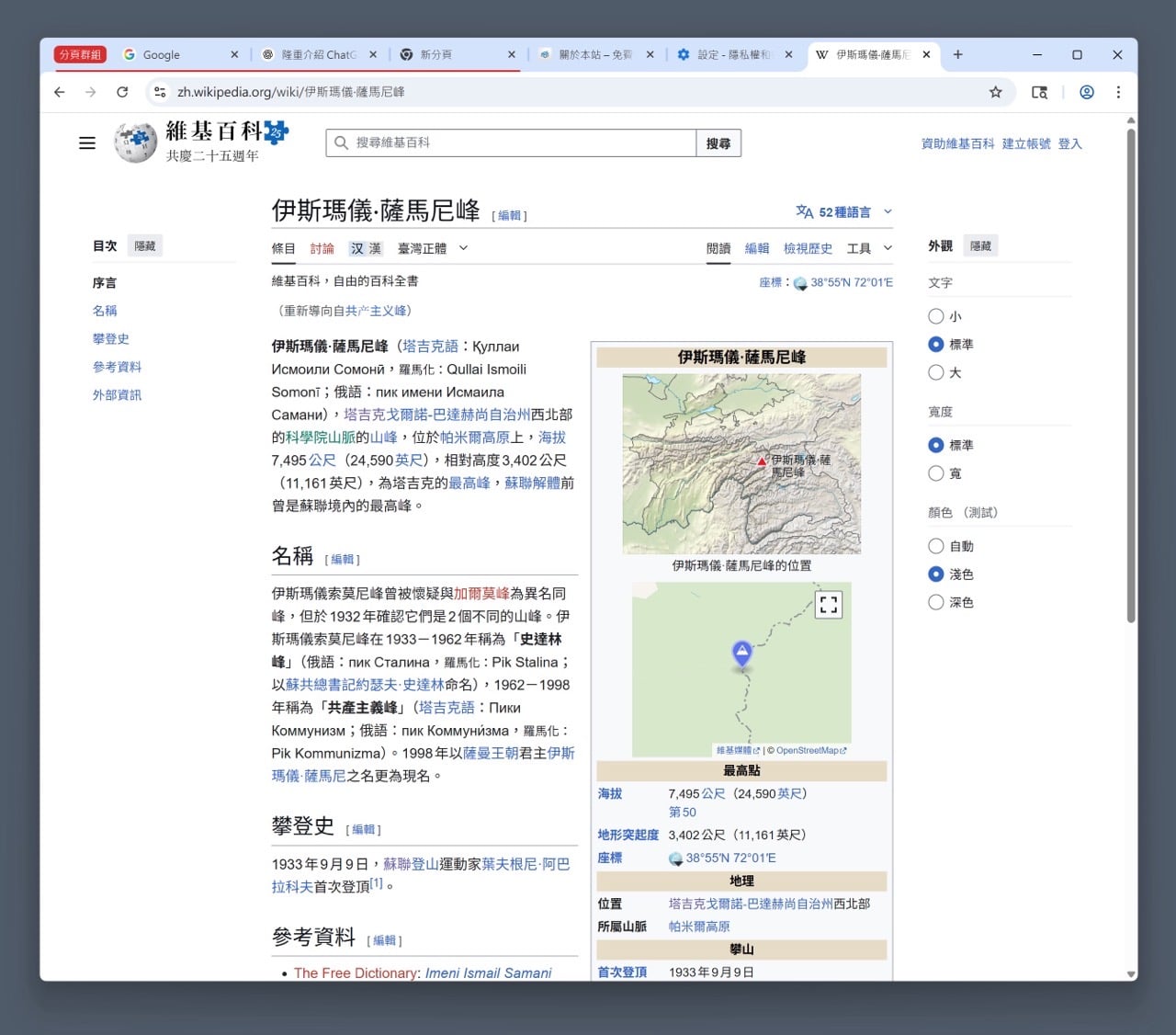Viewport: 1176px width, 1035px height.
Task: Enable 深色 dark color mode
Action: point(934,602)
